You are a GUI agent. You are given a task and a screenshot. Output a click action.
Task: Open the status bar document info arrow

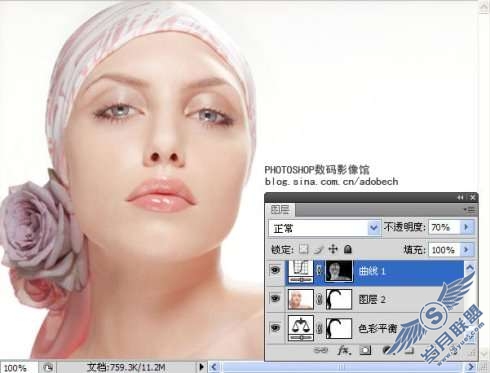tap(201, 367)
